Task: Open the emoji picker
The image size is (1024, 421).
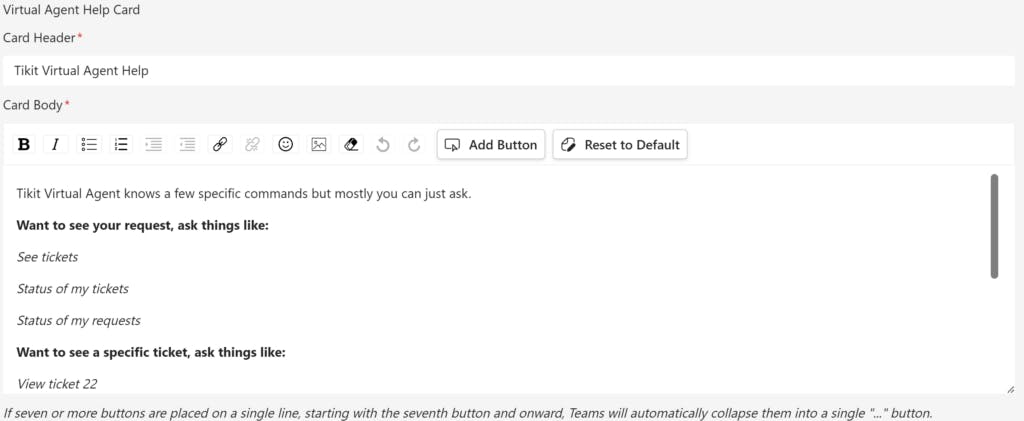Action: [286, 145]
